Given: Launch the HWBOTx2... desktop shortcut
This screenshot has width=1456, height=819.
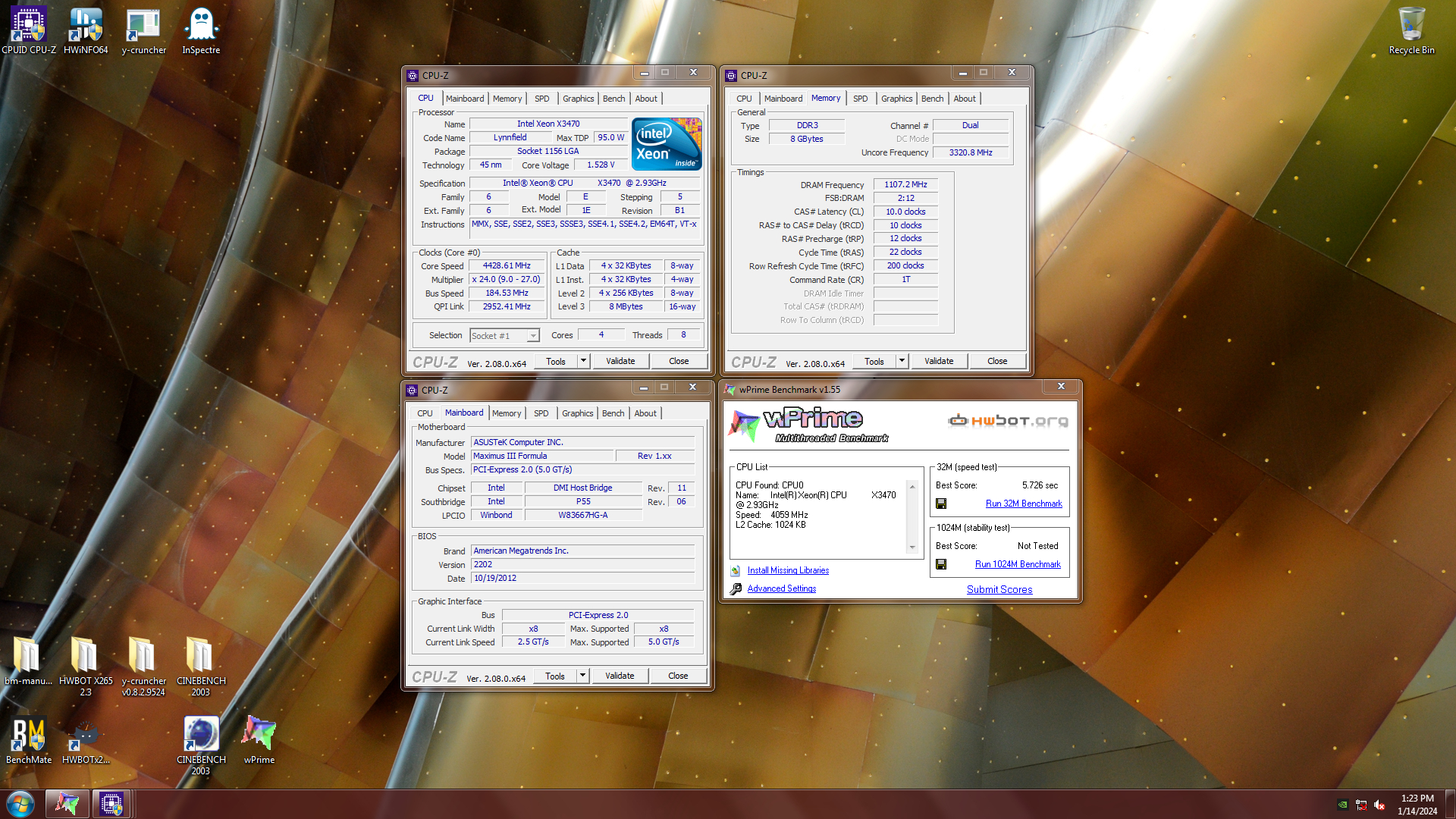Looking at the screenshot, I should pyautogui.click(x=86, y=740).
